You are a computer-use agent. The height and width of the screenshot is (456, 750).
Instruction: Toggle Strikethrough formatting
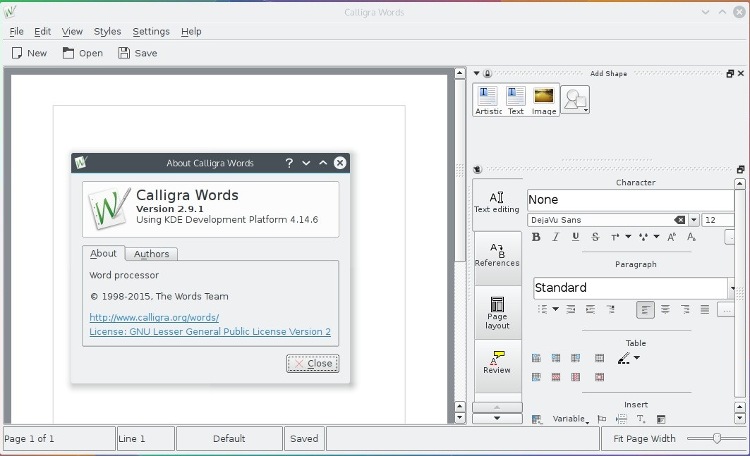pyautogui.click(x=595, y=237)
